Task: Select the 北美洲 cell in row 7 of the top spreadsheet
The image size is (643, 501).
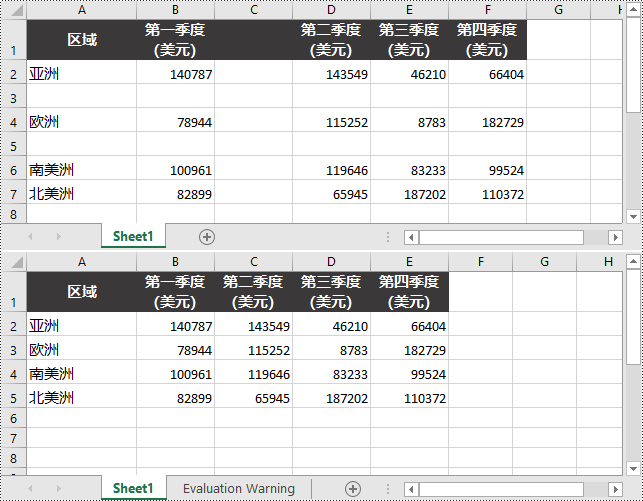Action: [x=82, y=192]
